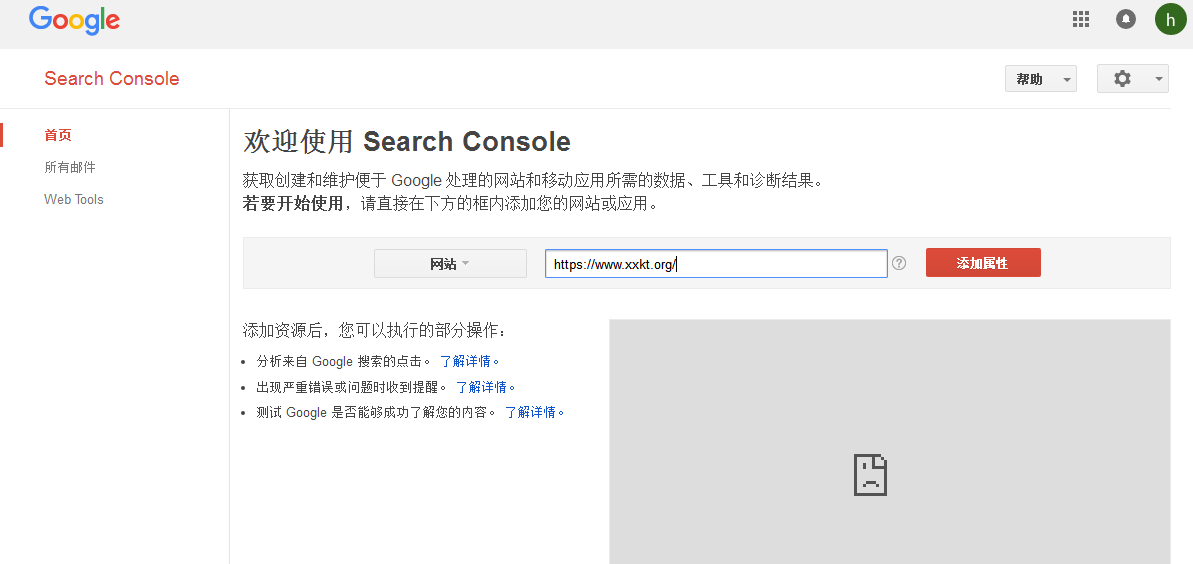
Task: Click the 添加属性 red button
Action: point(983,263)
